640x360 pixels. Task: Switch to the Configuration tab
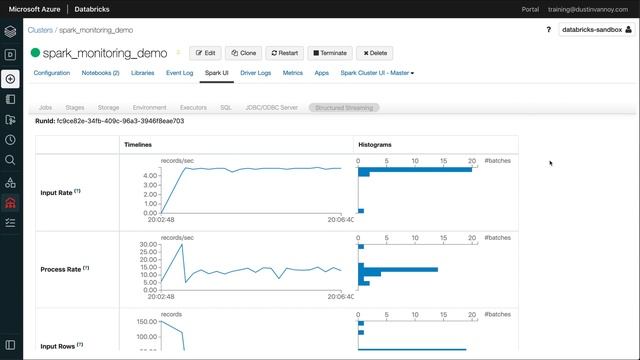coord(52,73)
